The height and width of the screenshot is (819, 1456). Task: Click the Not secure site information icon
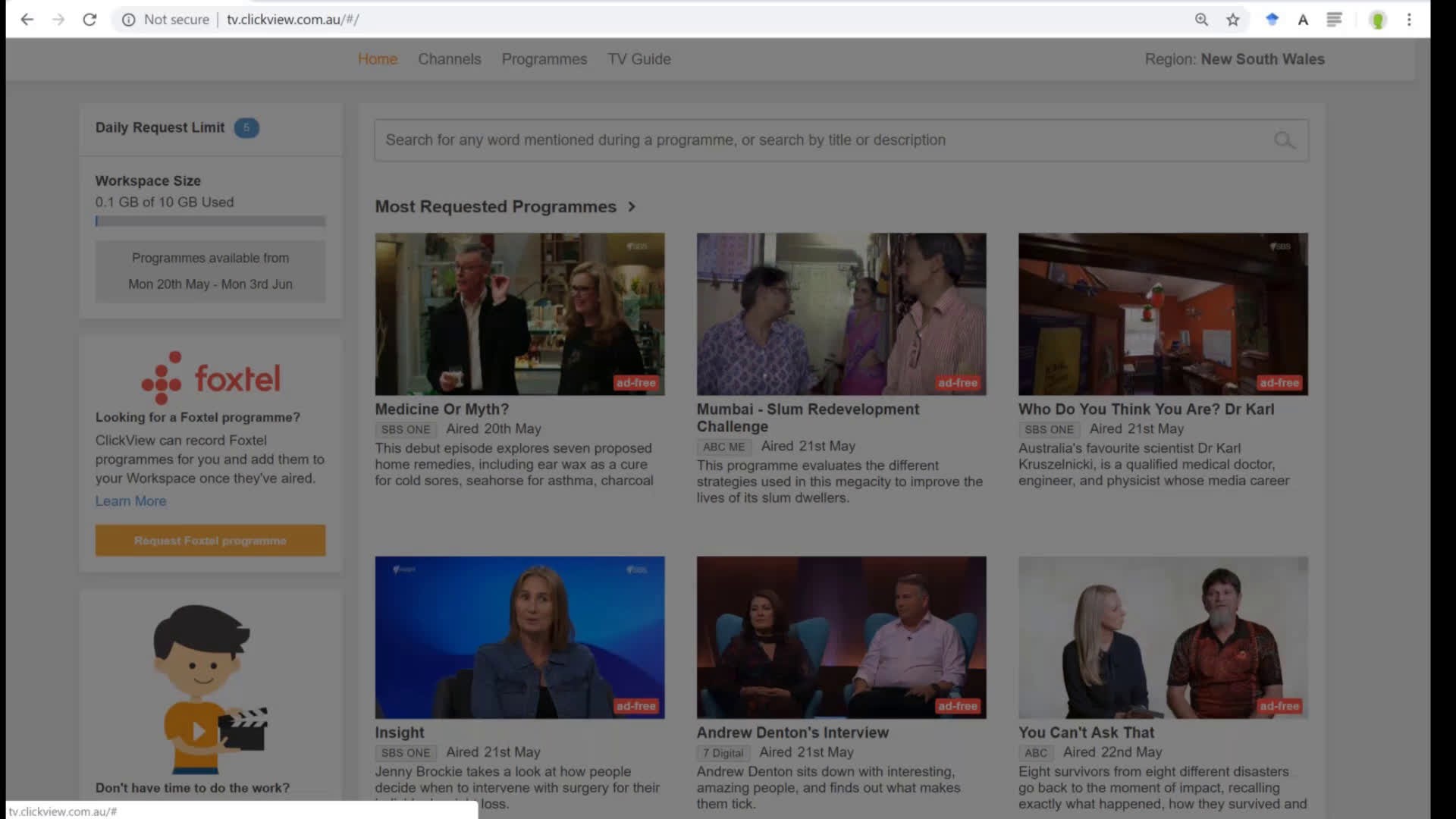tap(128, 19)
